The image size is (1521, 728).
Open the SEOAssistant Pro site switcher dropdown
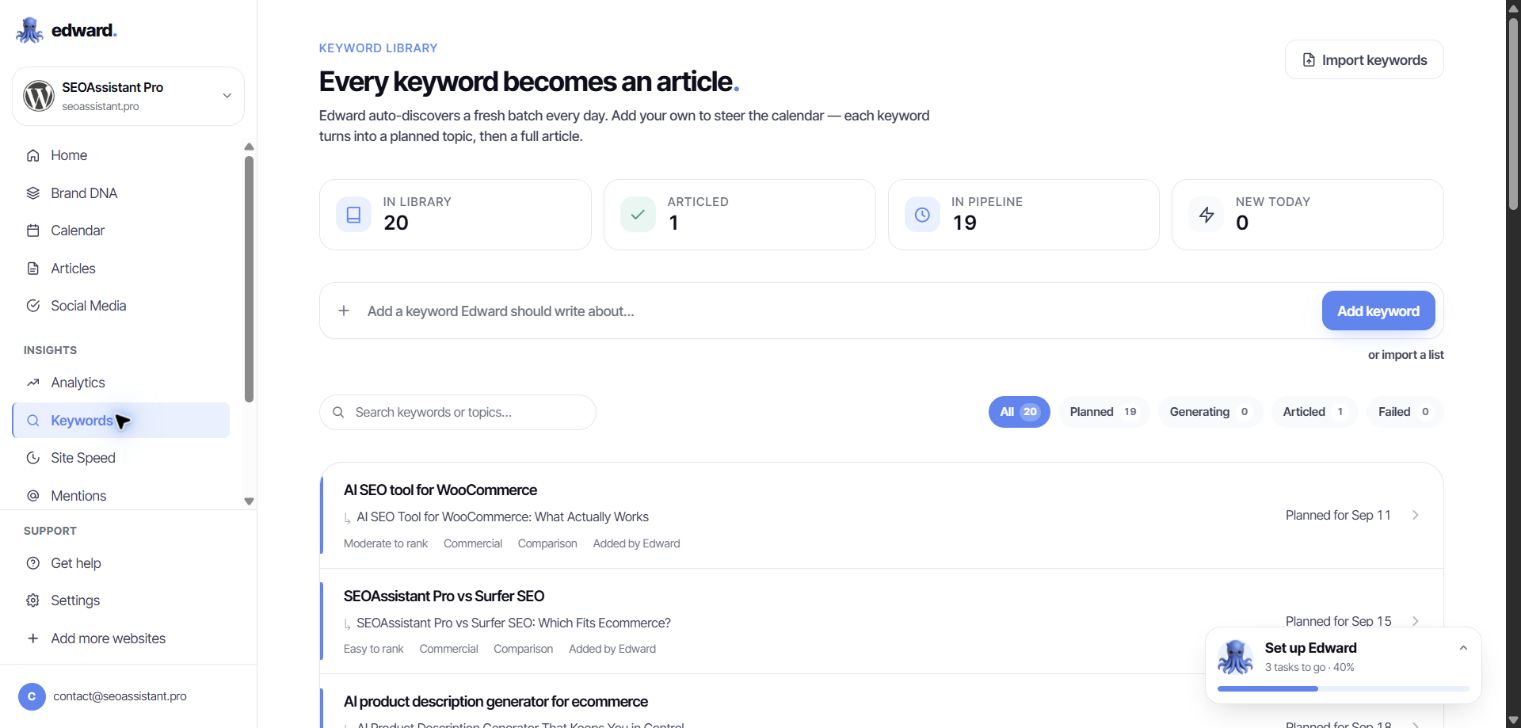tap(128, 96)
